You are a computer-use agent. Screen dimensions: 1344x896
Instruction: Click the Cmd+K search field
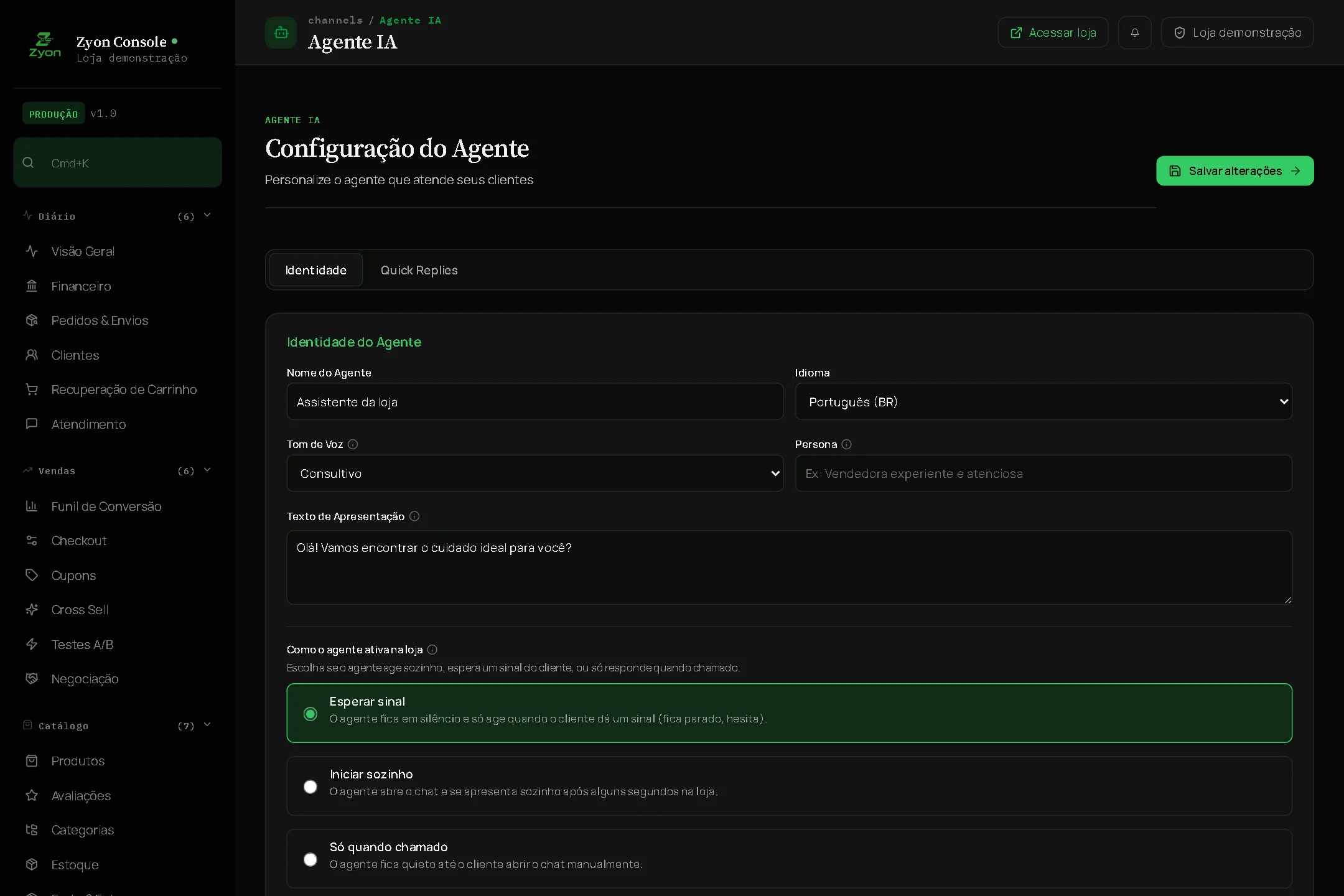[x=118, y=163]
